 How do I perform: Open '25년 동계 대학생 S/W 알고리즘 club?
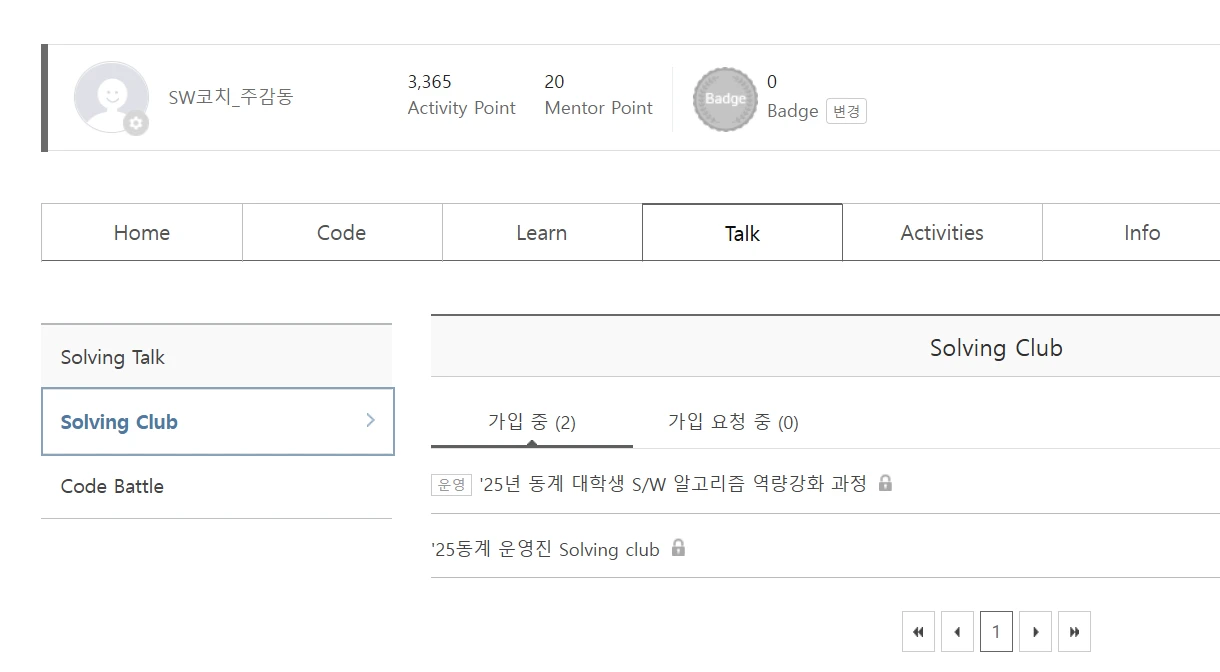pyautogui.click(x=673, y=484)
